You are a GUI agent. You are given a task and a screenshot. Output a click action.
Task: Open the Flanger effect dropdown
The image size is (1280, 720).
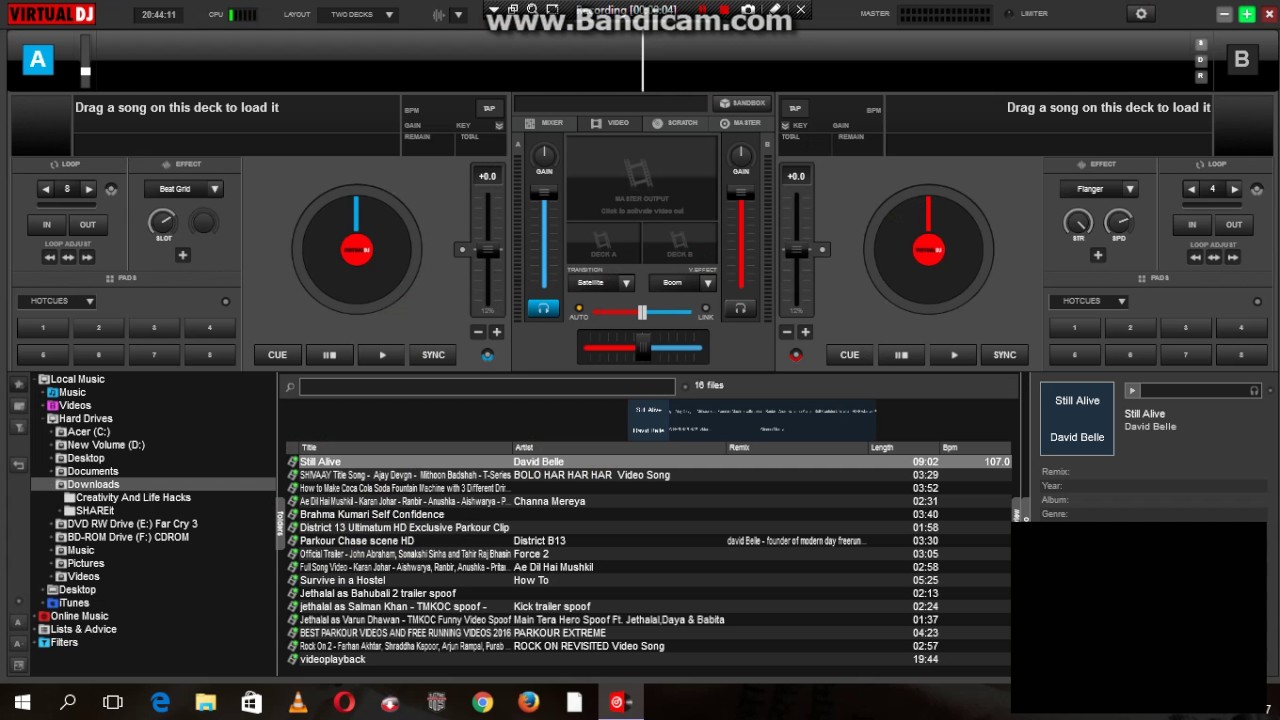(x=1099, y=189)
